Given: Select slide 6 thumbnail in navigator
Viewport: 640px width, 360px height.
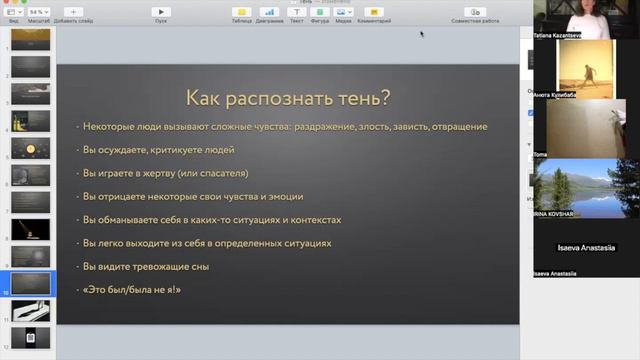Looking at the screenshot, I should click(31, 175).
